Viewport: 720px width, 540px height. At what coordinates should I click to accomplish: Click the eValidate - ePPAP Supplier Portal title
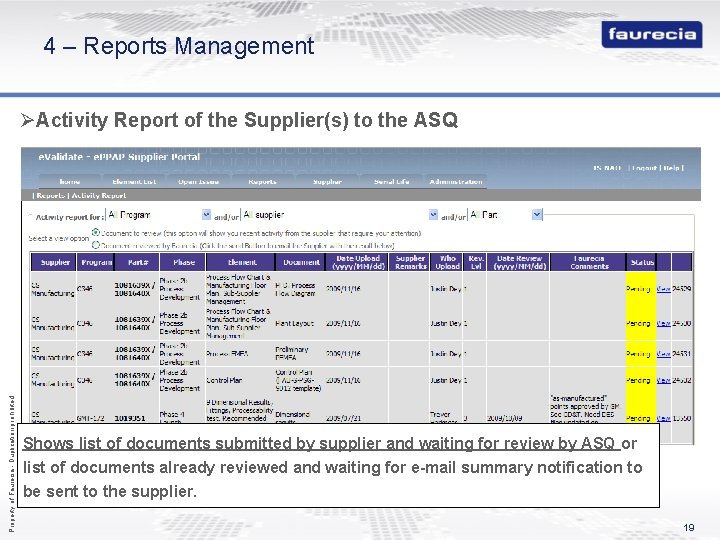pyautogui.click(x=119, y=157)
